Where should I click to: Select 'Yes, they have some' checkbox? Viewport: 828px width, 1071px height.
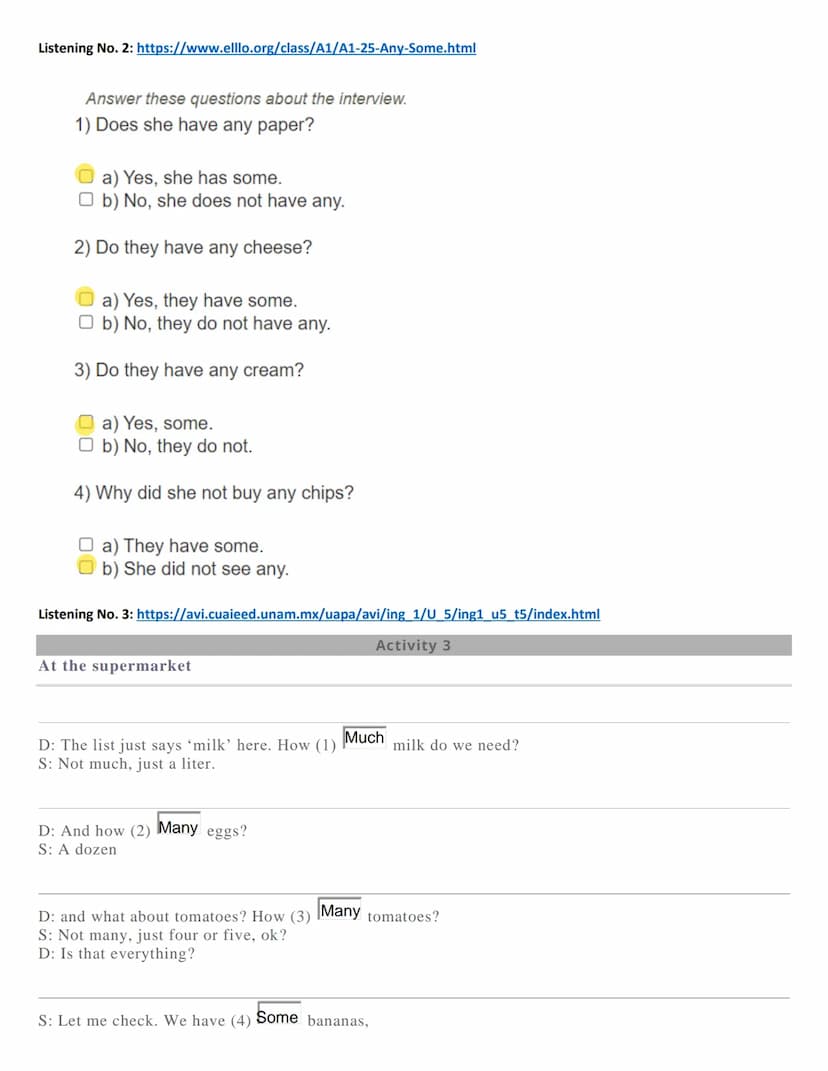point(85,298)
